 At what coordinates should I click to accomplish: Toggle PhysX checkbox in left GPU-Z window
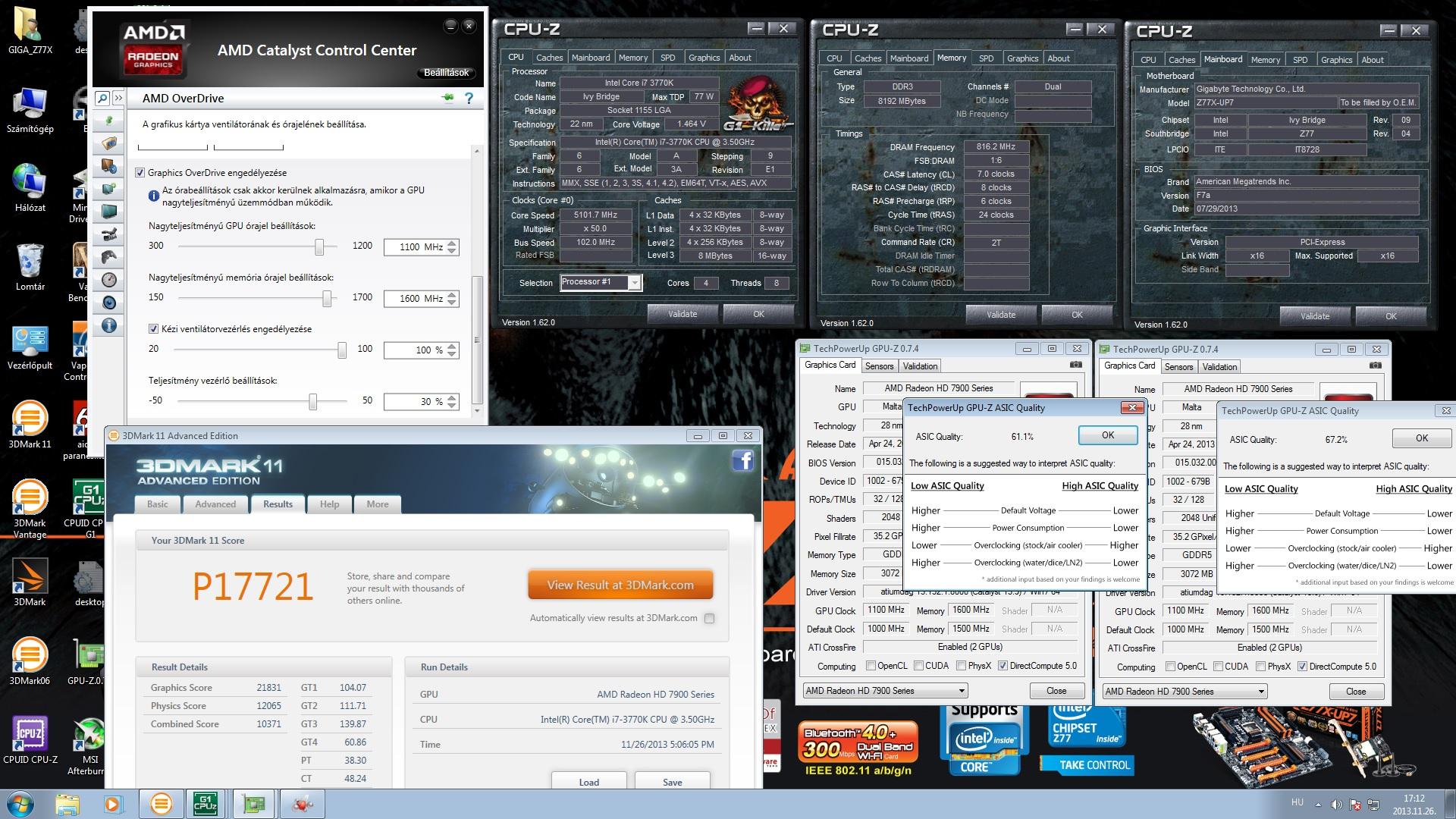(962, 666)
